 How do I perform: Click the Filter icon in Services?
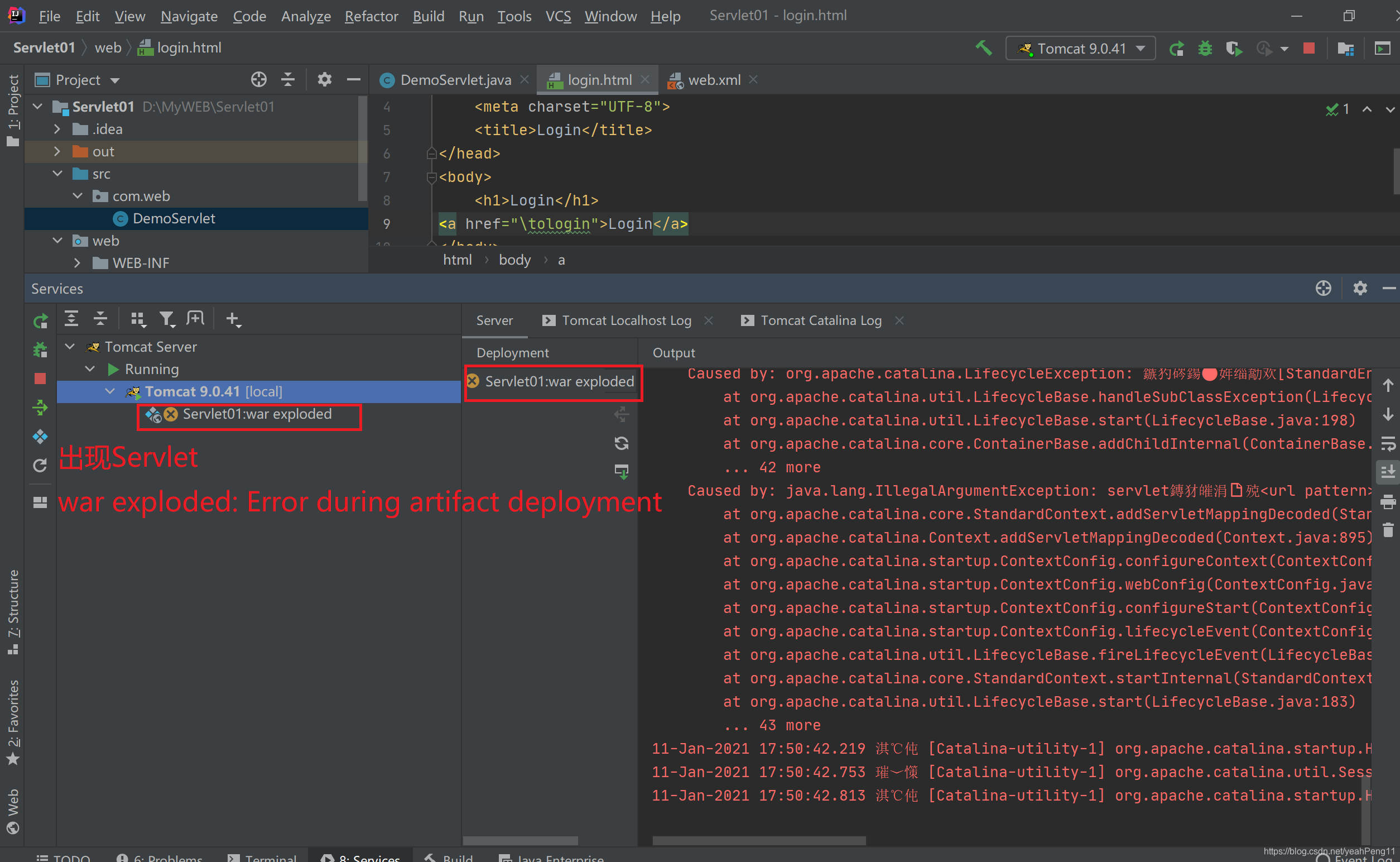pos(167,319)
